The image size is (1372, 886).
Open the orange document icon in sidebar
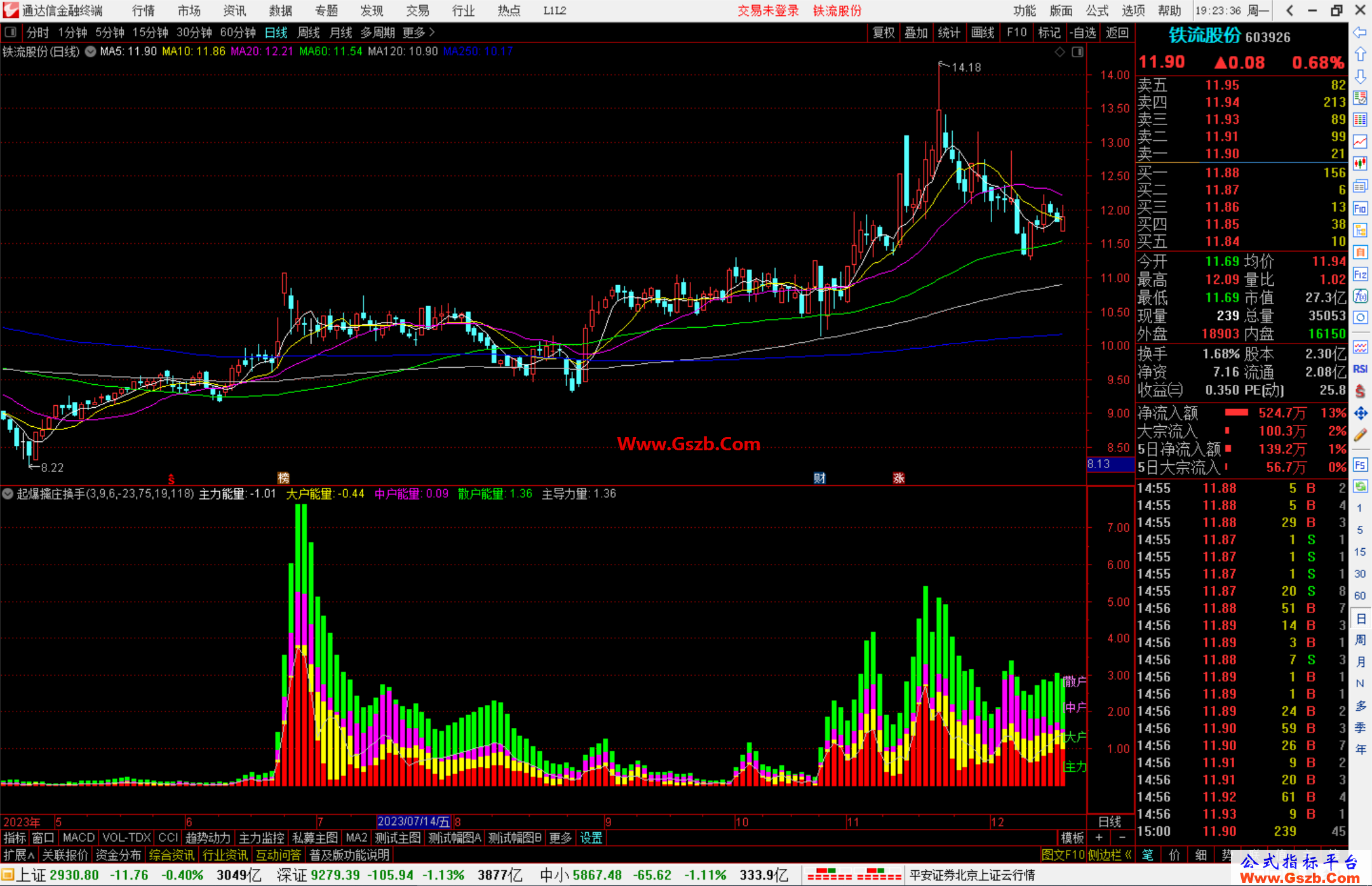1360,252
